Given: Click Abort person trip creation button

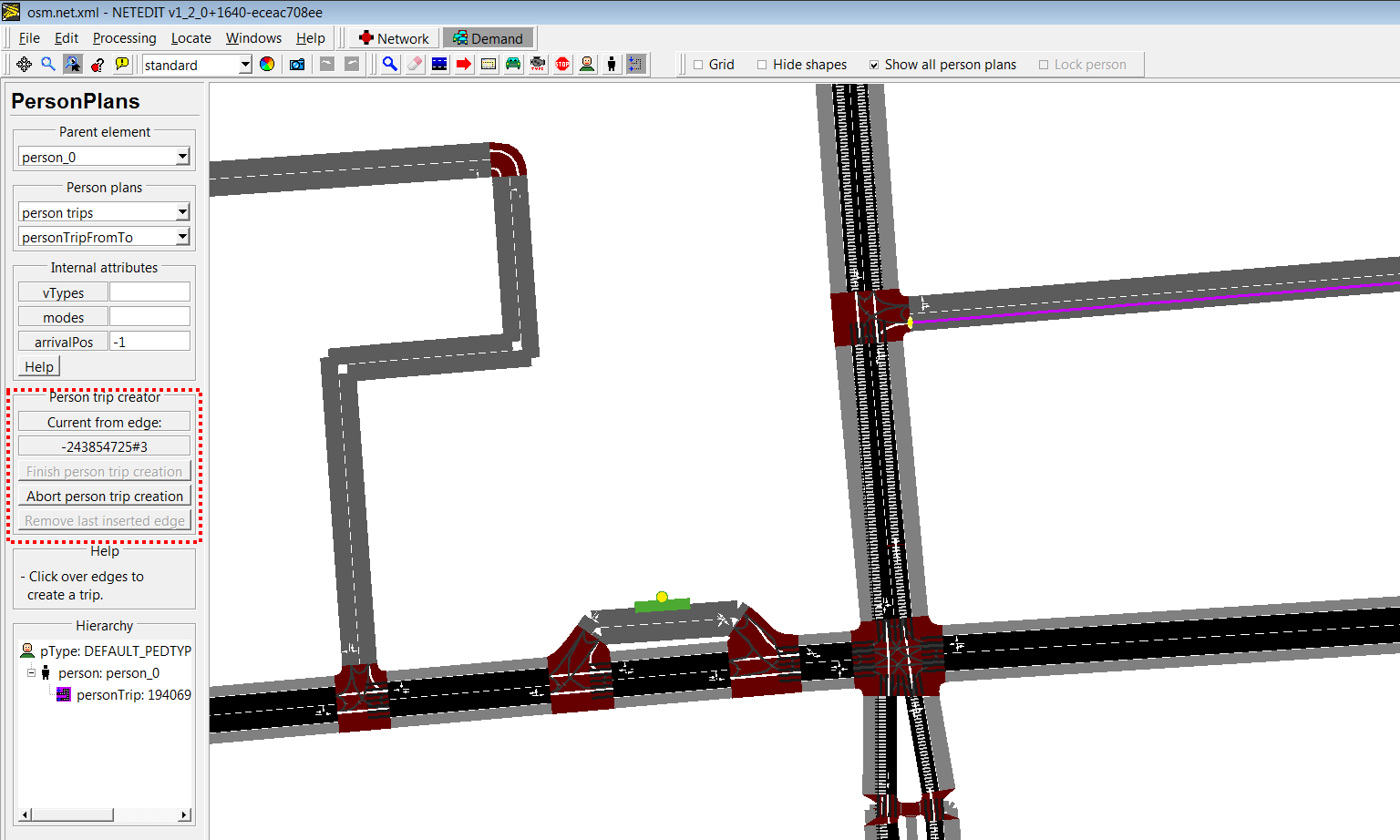Looking at the screenshot, I should coord(105,496).
